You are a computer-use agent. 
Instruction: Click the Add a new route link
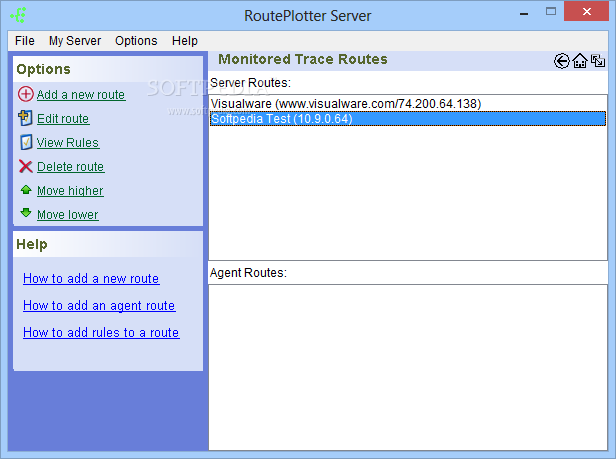[x=81, y=95]
